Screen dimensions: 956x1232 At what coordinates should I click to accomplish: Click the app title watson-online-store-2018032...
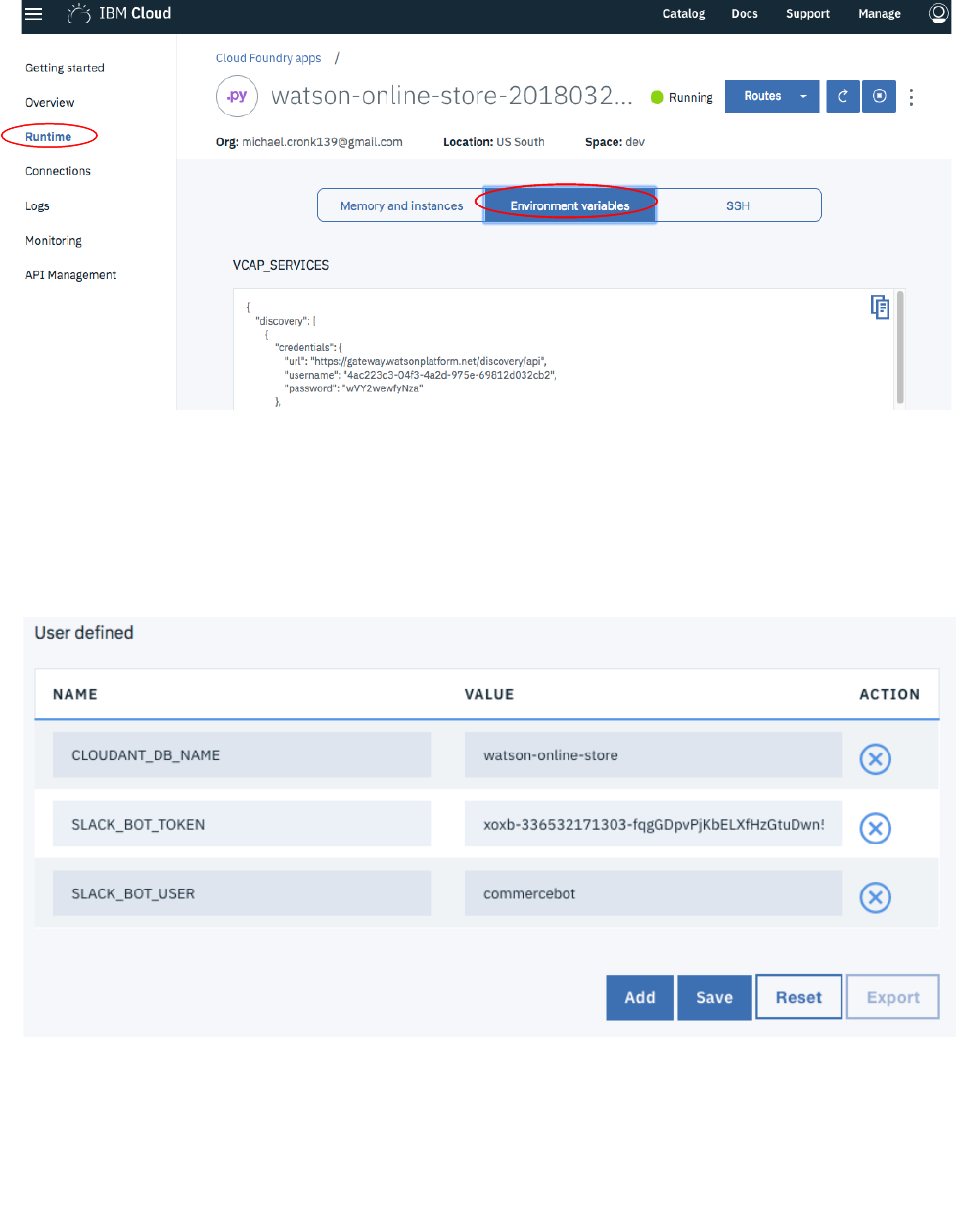pyautogui.click(x=452, y=96)
